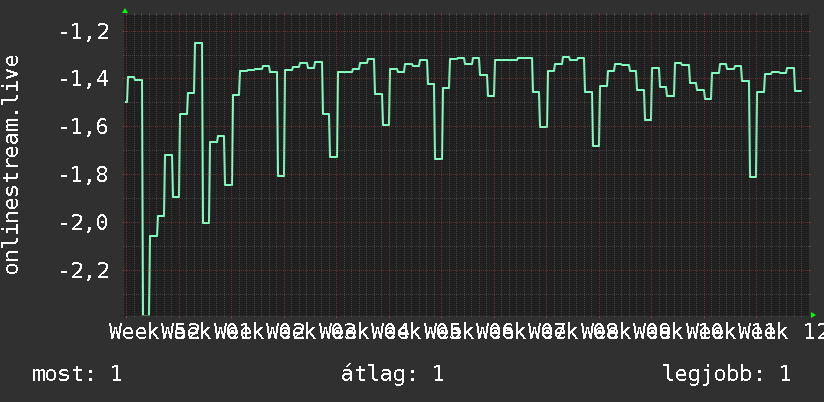Click the "-1,4" y-axis label

pyautogui.click(x=84, y=80)
